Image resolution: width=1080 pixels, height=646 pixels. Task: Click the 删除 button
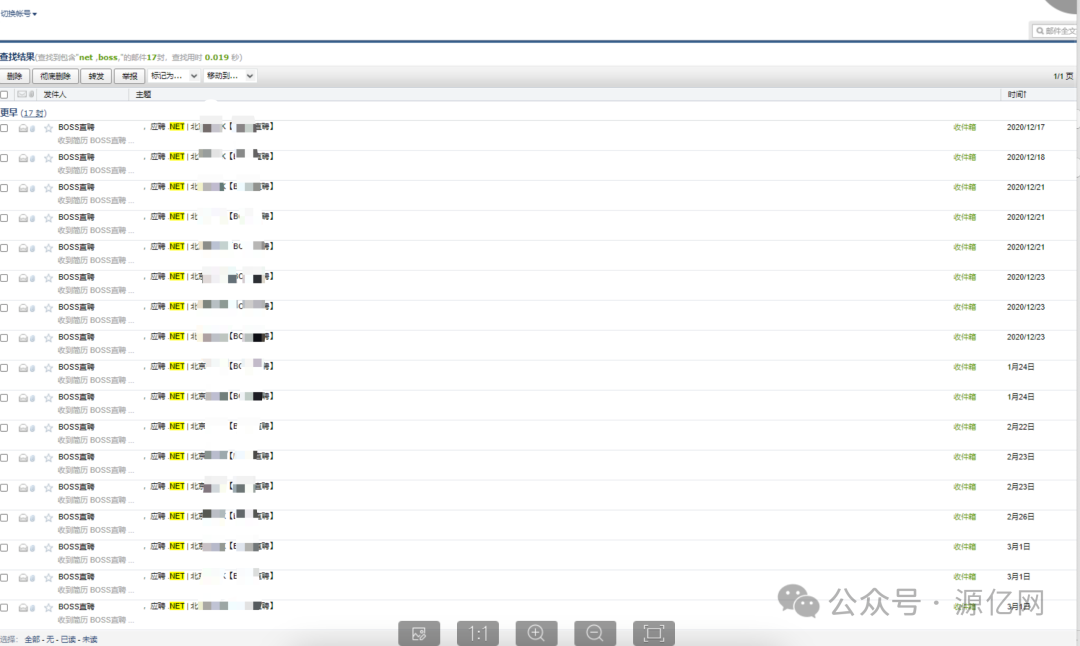coord(14,76)
